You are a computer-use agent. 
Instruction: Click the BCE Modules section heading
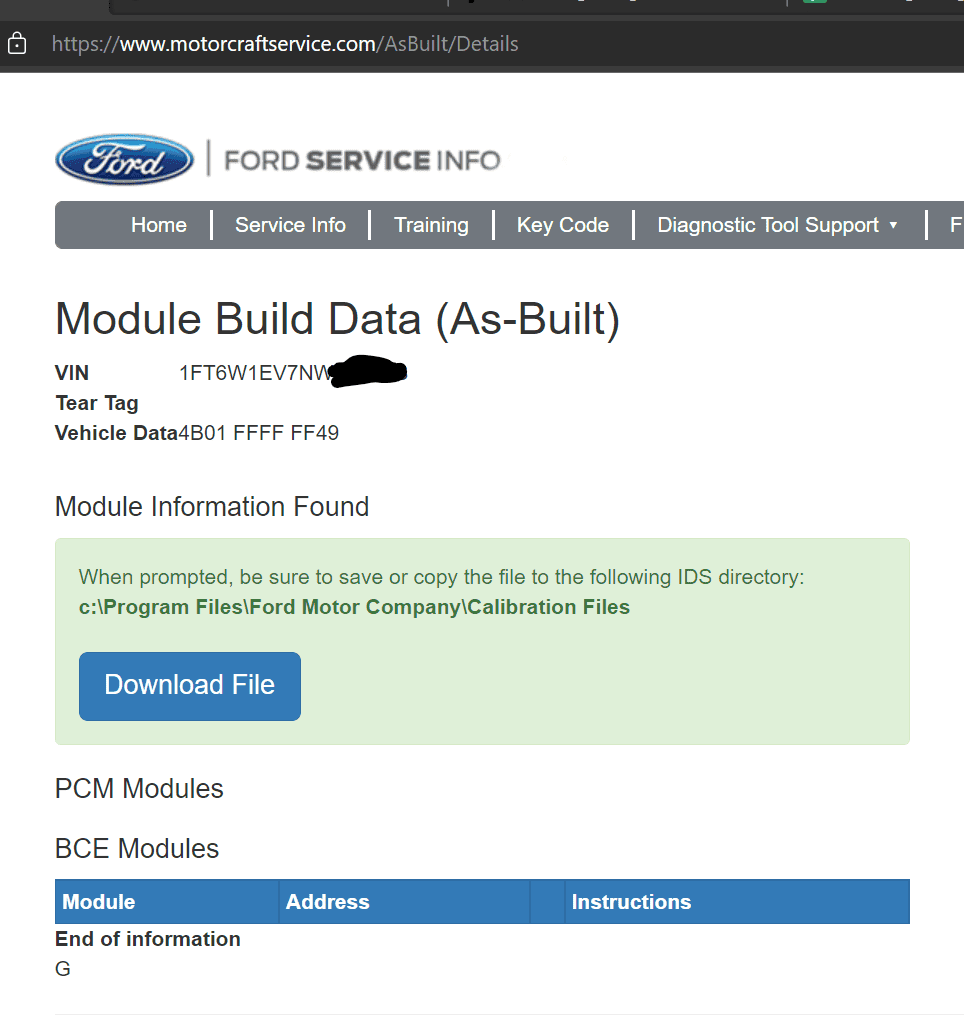click(137, 849)
